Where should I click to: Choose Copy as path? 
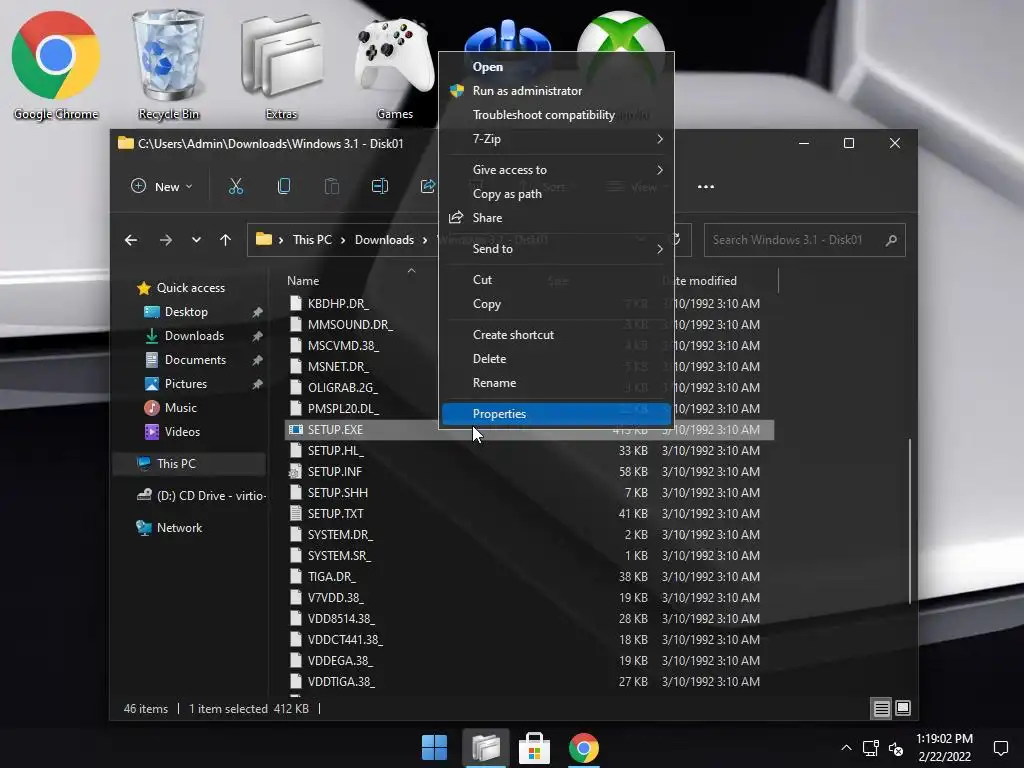[556, 194]
